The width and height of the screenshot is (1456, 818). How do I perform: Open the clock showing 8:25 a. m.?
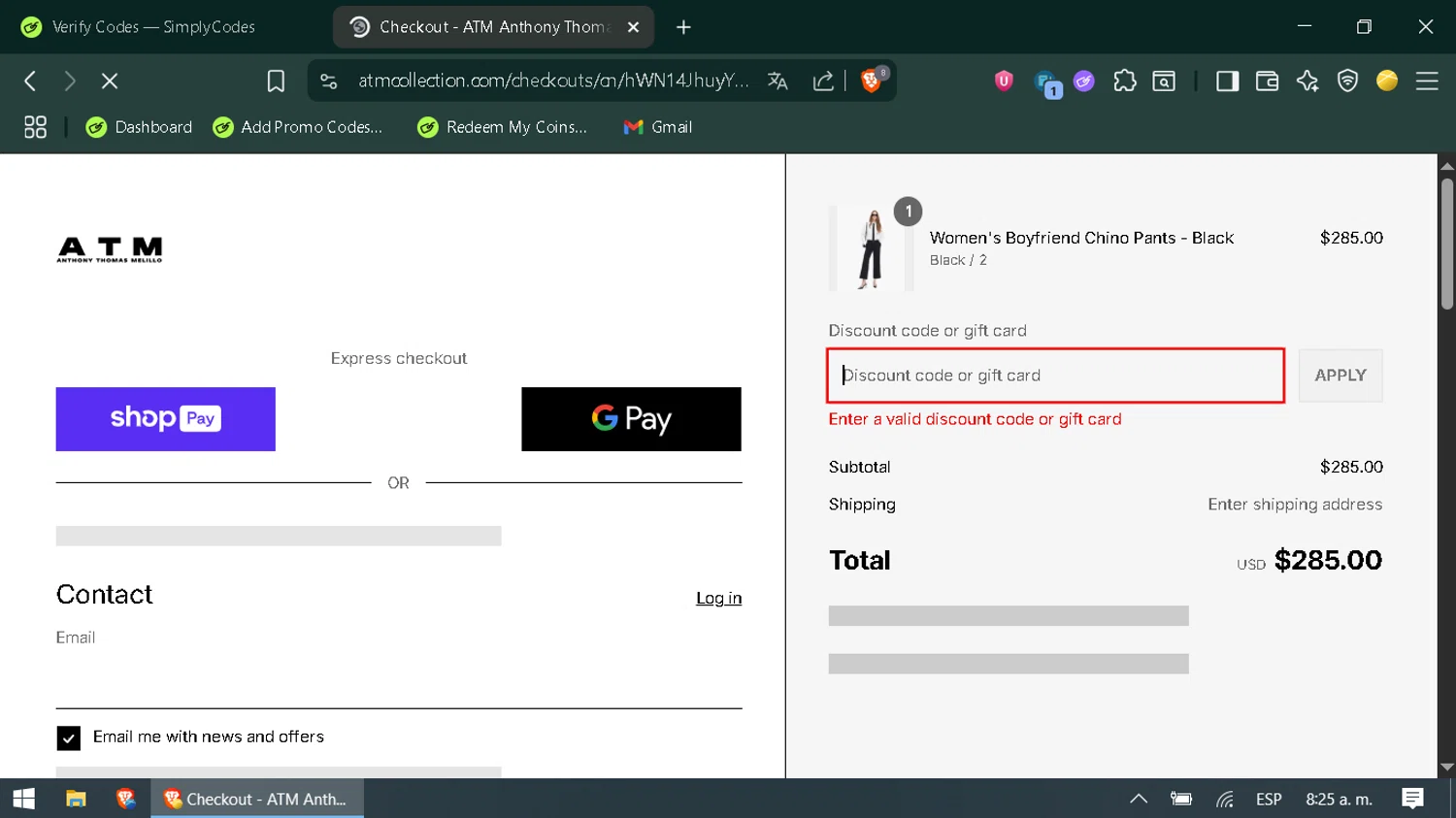(1339, 799)
